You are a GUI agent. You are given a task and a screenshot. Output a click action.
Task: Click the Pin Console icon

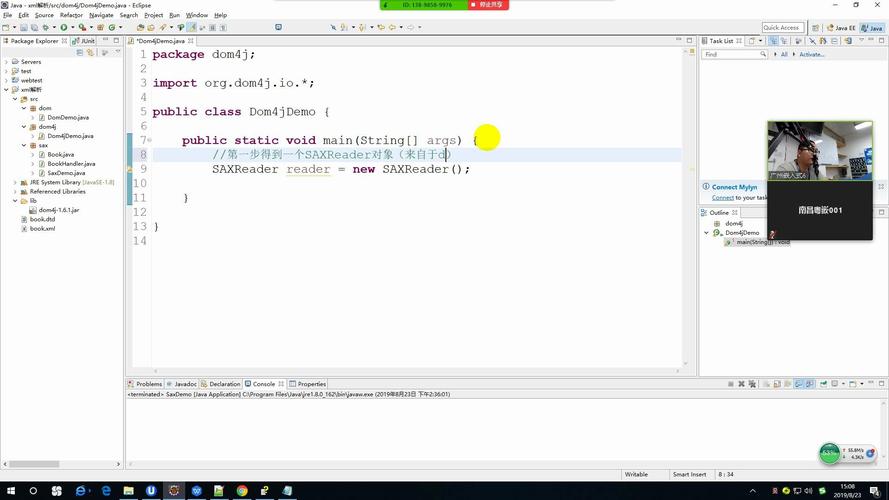[823, 384]
